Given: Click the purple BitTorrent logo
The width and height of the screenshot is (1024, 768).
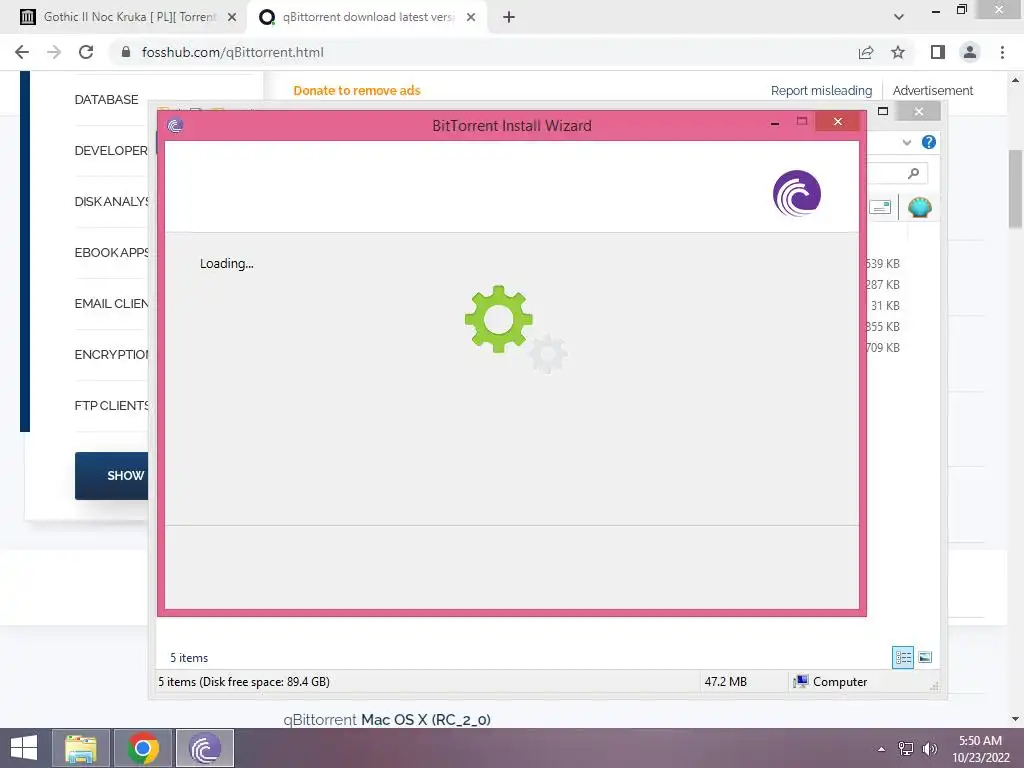Looking at the screenshot, I should [797, 193].
